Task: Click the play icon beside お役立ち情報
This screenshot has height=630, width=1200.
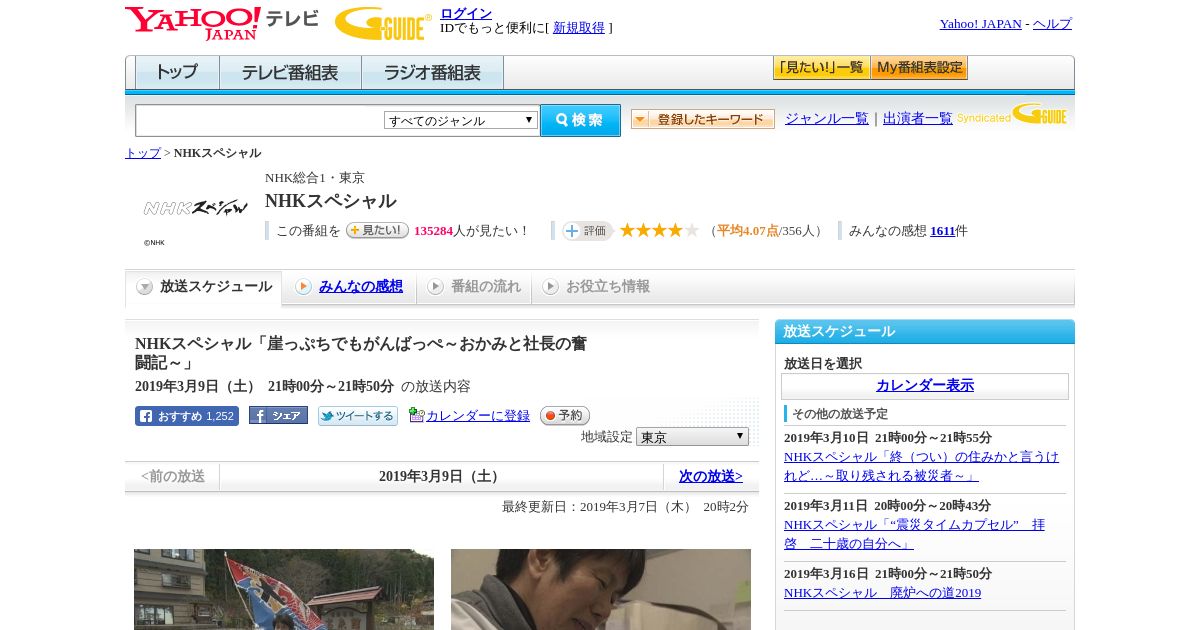Action: coord(550,287)
